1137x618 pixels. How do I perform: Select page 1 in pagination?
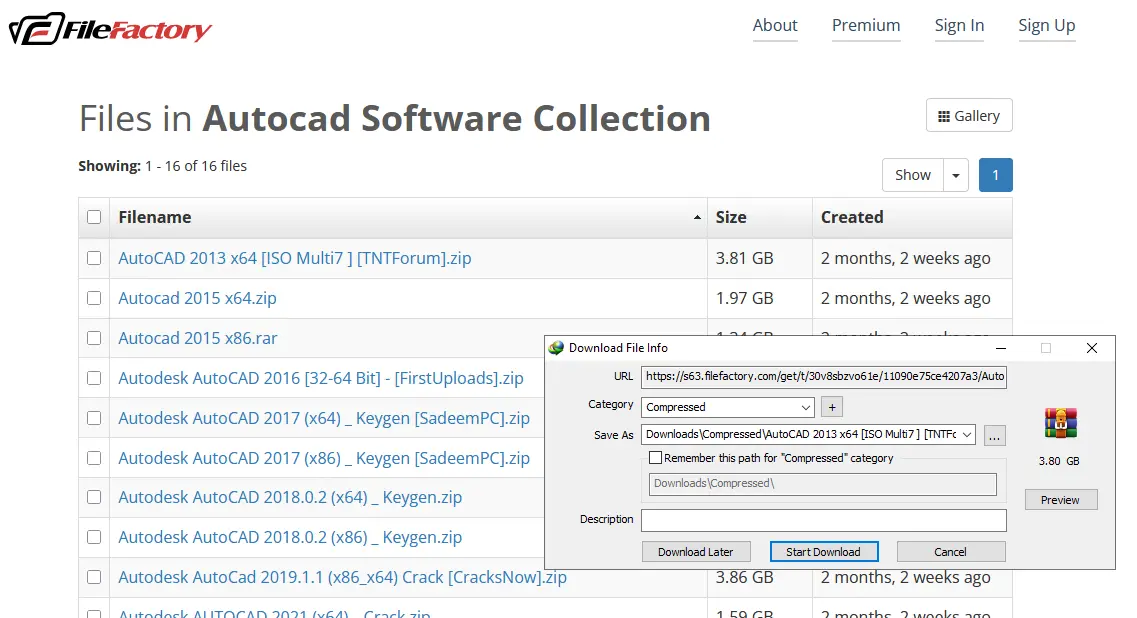[995, 175]
